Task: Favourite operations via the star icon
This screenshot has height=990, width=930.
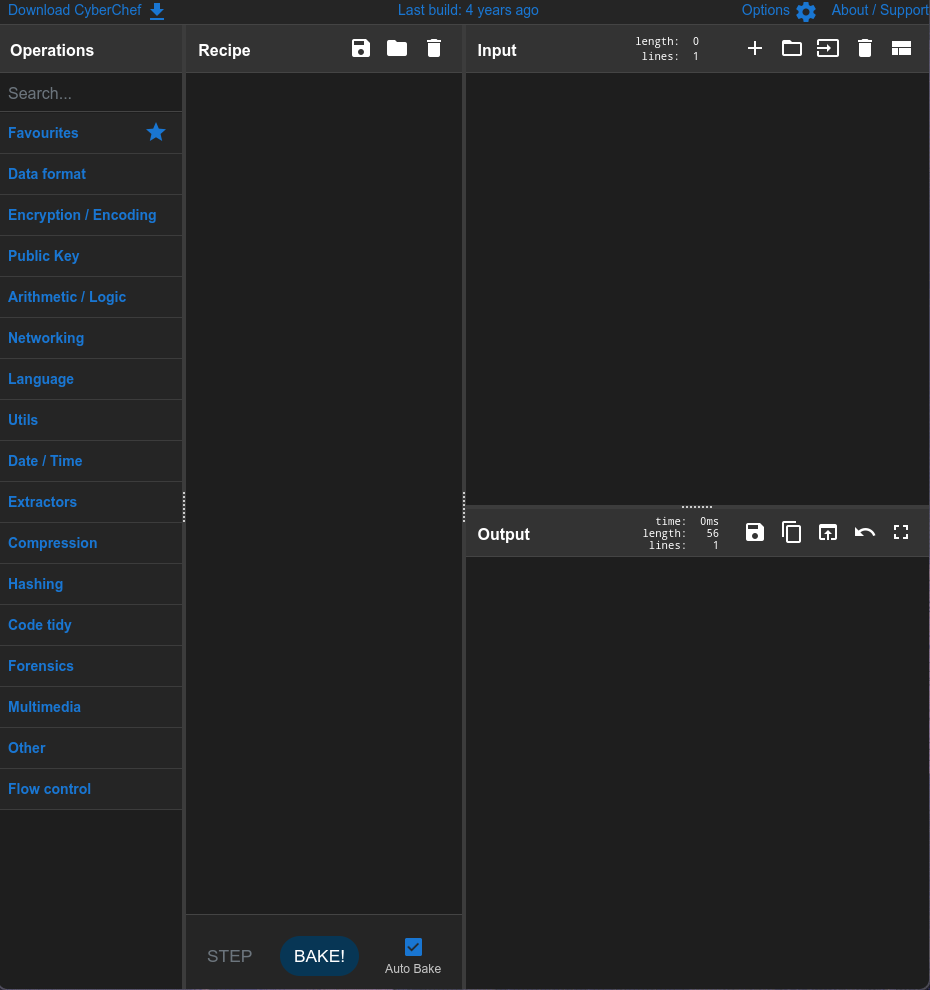Action: (155, 131)
